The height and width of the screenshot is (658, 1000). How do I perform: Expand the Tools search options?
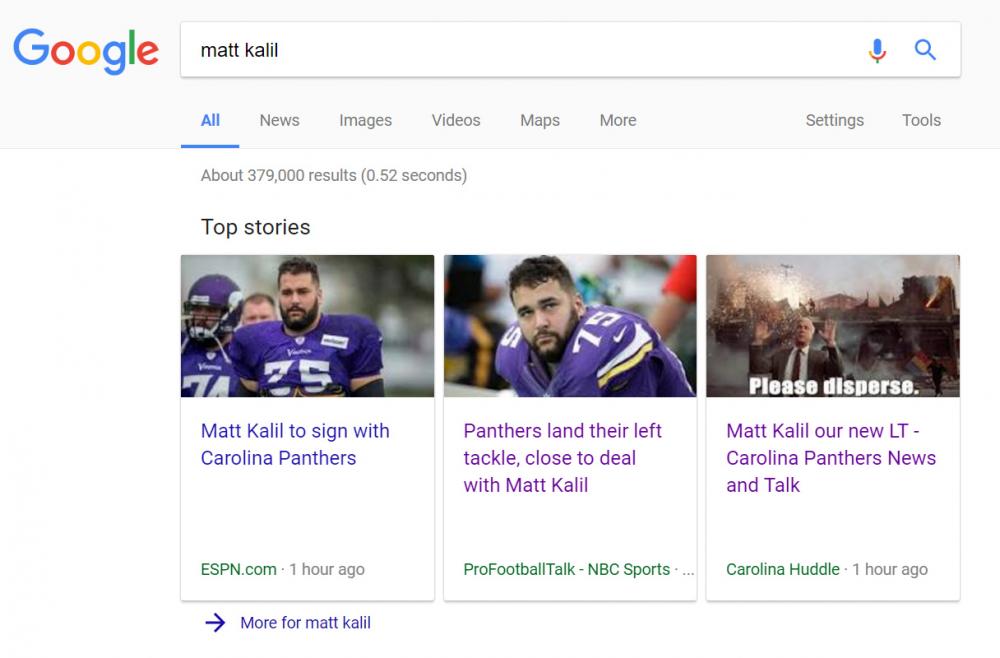pos(921,120)
